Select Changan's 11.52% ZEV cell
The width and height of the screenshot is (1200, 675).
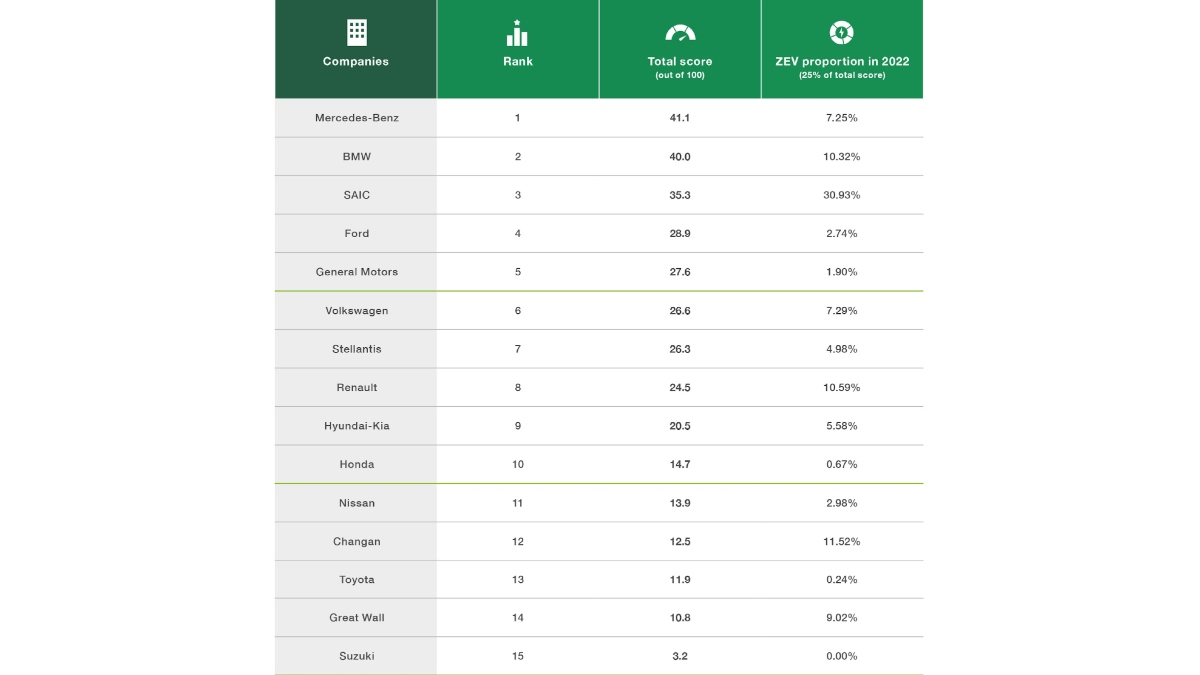tap(842, 542)
